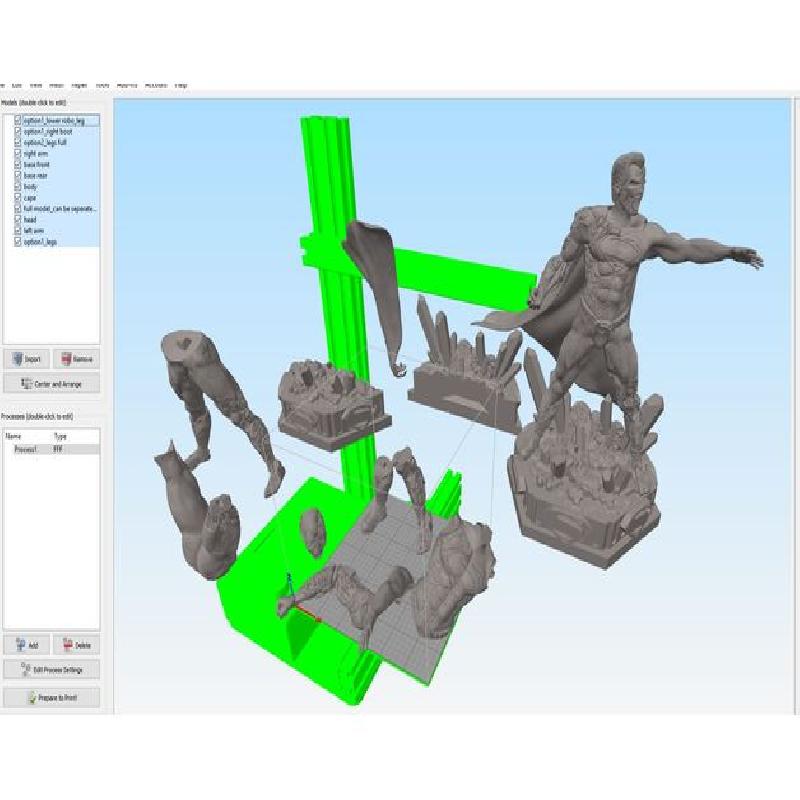The width and height of the screenshot is (800, 800).
Task: Add a new process
Action: tap(27, 646)
